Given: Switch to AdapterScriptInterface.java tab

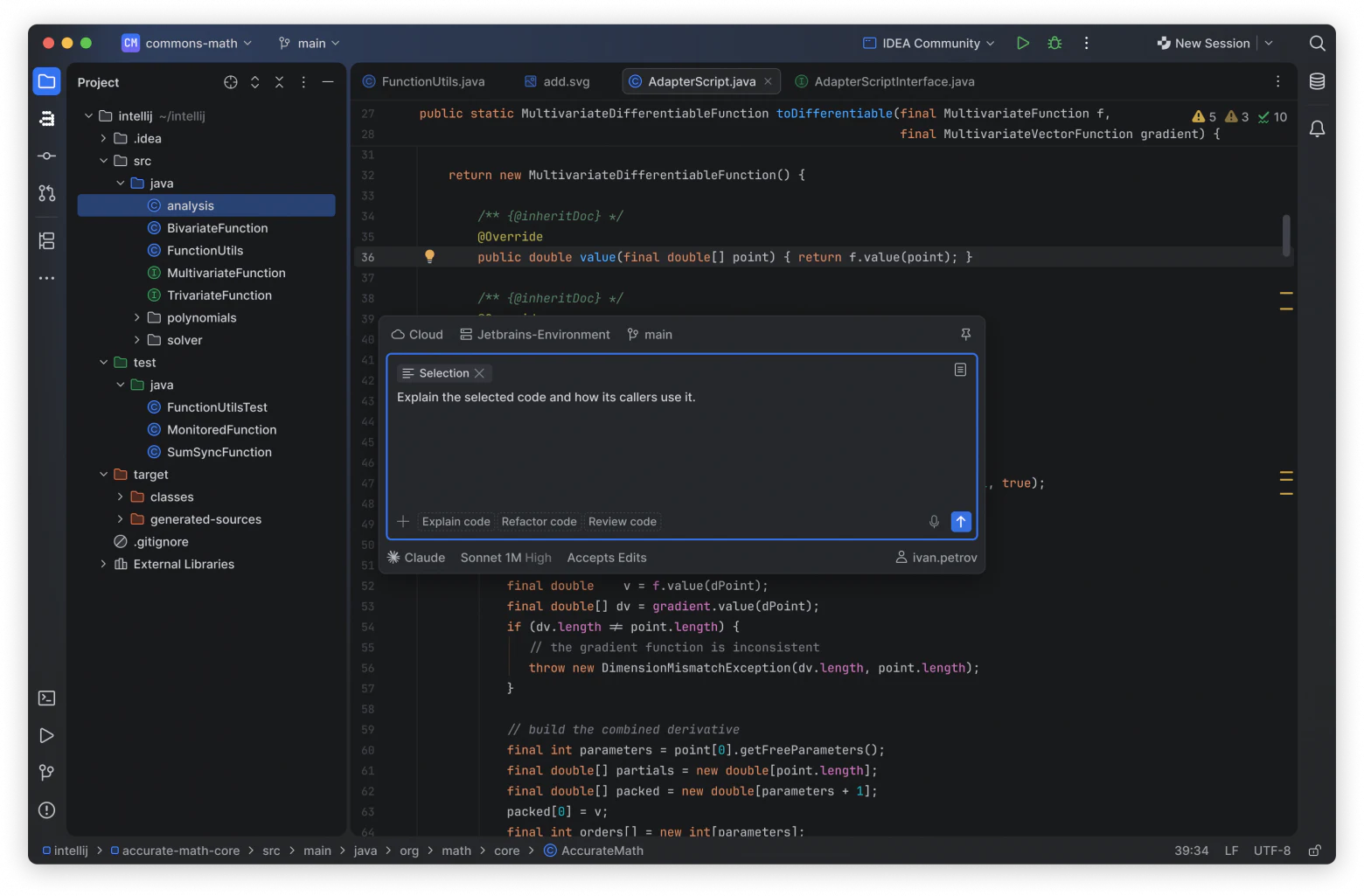Looking at the screenshot, I should coord(885,81).
